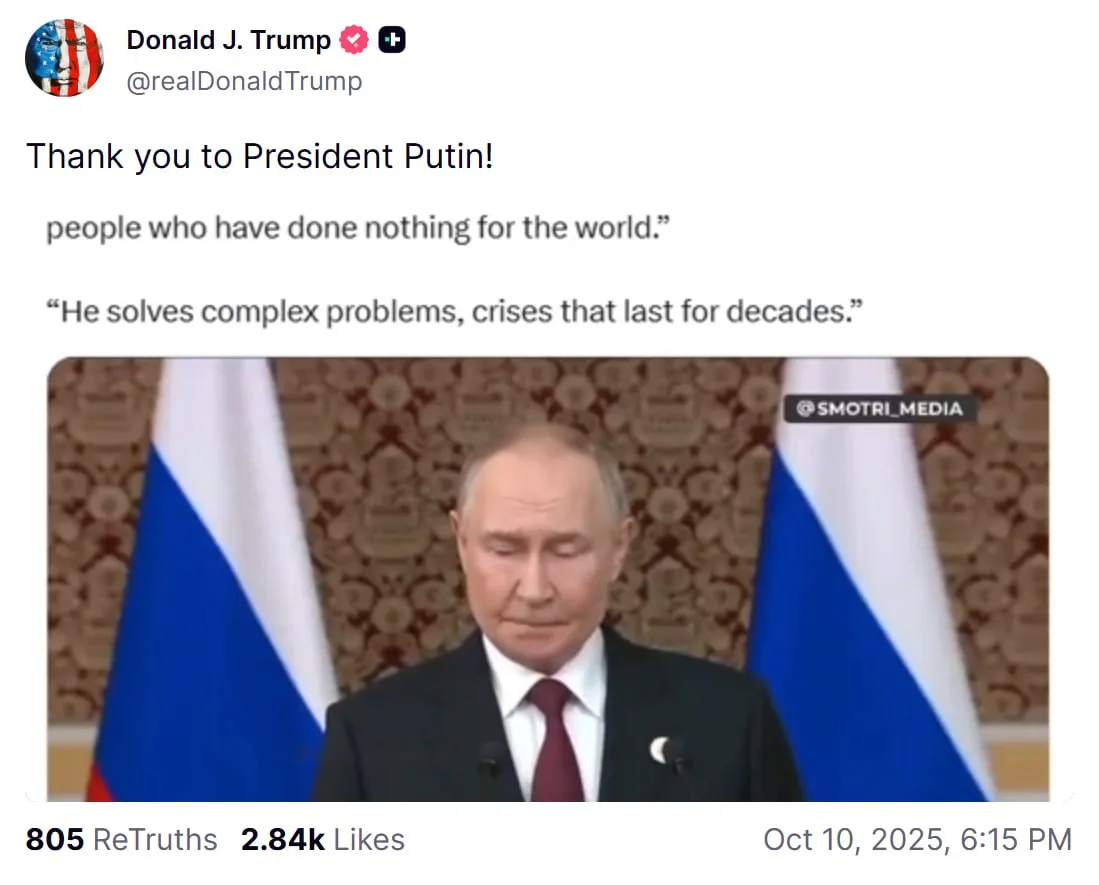Click the ReTruths label
Screen dimensions: 1099x885
155,839
